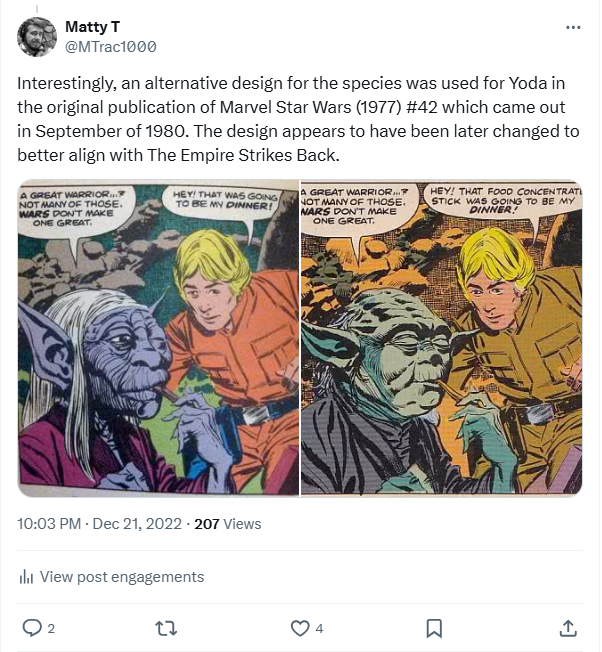Open the @MTrac1000 handle link
Viewport: 602px width, 652px height.
110,46
